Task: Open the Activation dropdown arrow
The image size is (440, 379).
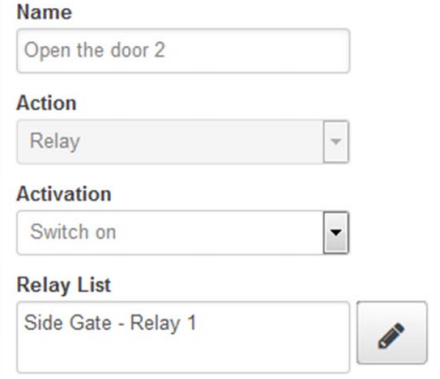Action: (336, 233)
